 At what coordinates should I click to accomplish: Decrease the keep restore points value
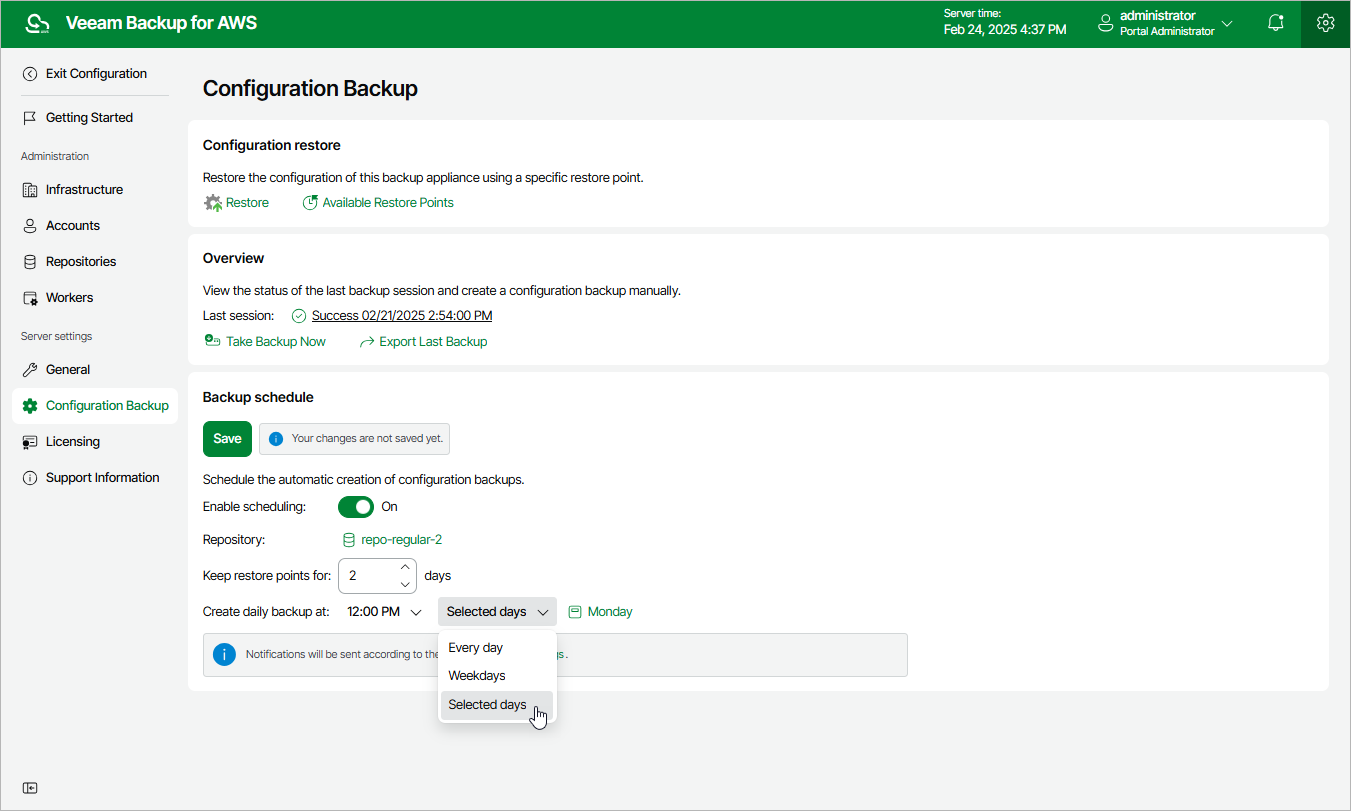(405, 584)
